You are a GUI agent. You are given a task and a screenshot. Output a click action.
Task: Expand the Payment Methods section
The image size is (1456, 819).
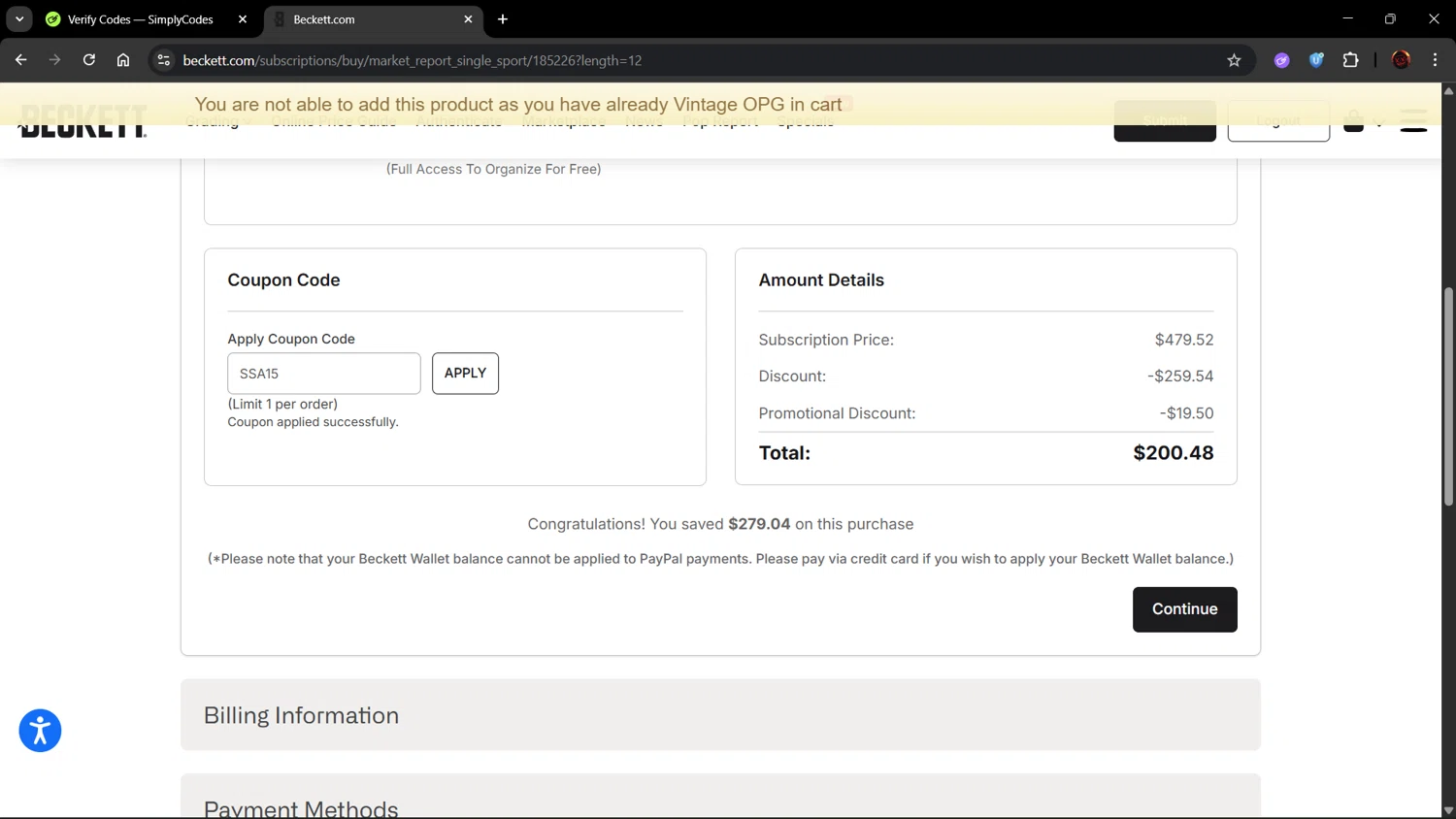719,805
